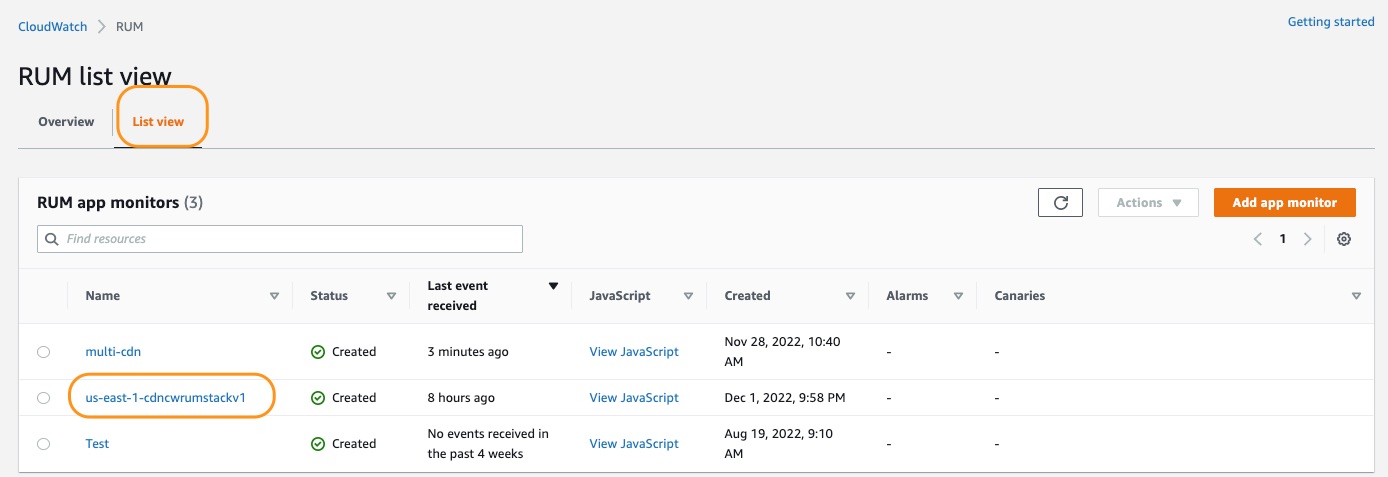Image resolution: width=1388 pixels, height=477 pixels.
Task: Click '3 minutes ago' cell
Action: [x=469, y=352]
